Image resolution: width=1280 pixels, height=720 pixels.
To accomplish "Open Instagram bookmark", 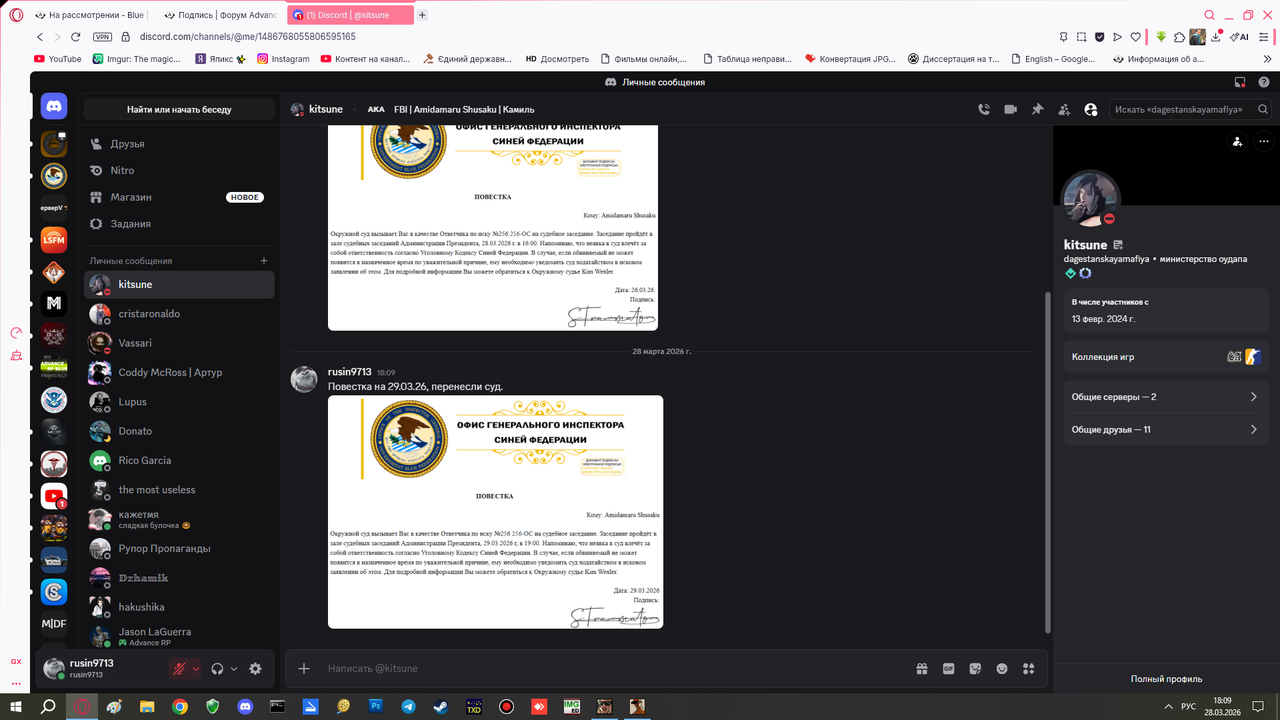I will click(x=283, y=59).
